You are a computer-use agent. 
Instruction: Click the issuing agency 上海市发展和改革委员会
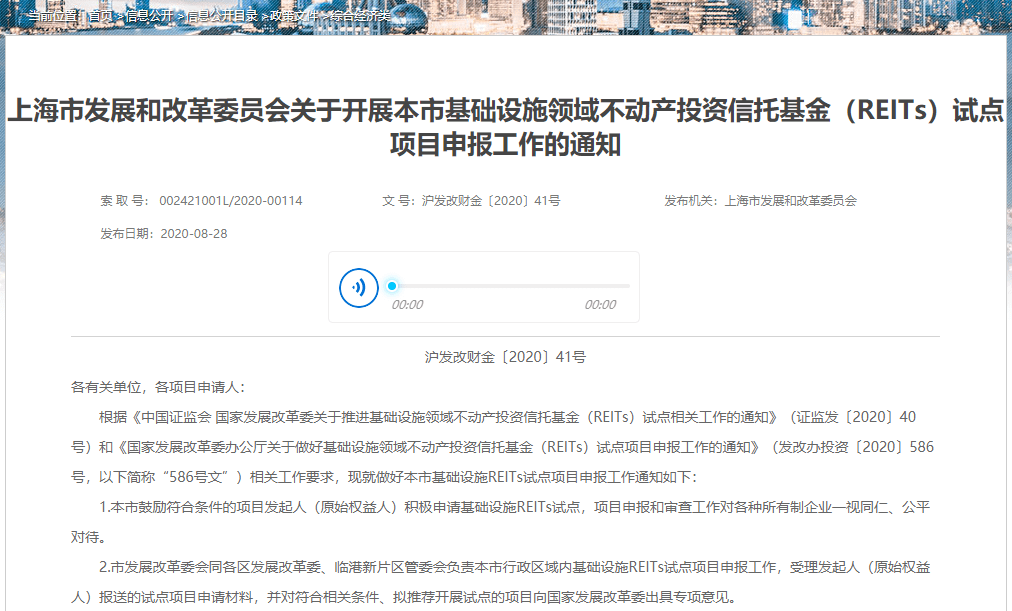[789, 201]
